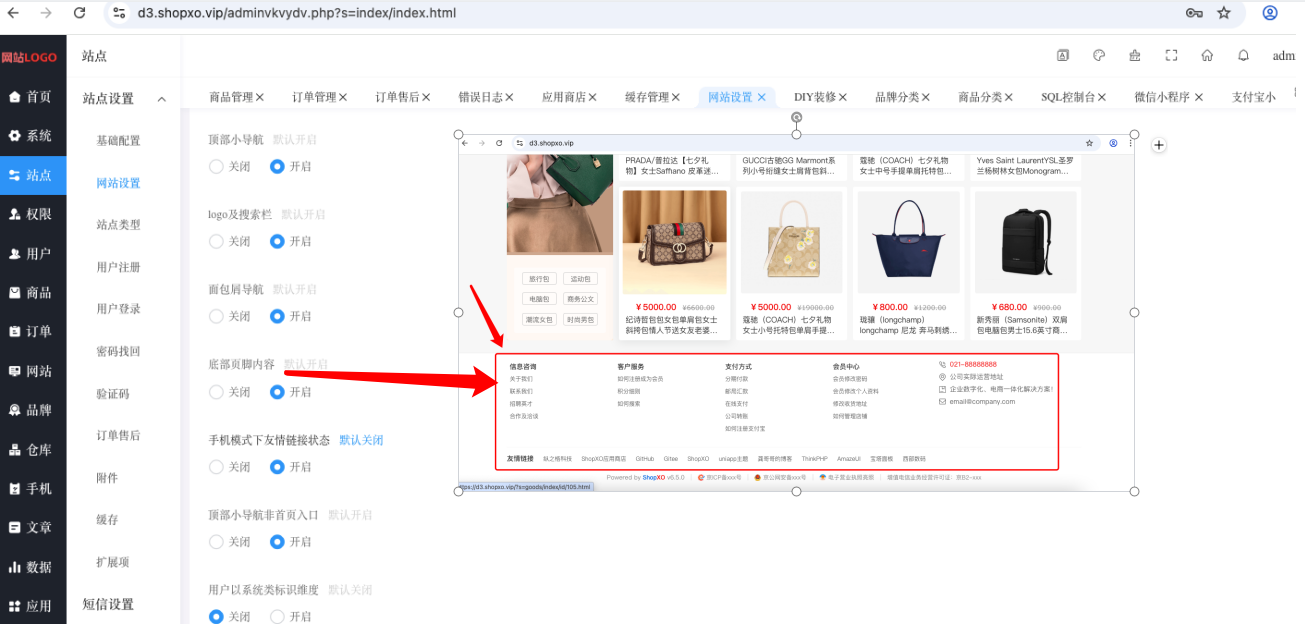Switch to the 应用商店 tab

pos(564,97)
